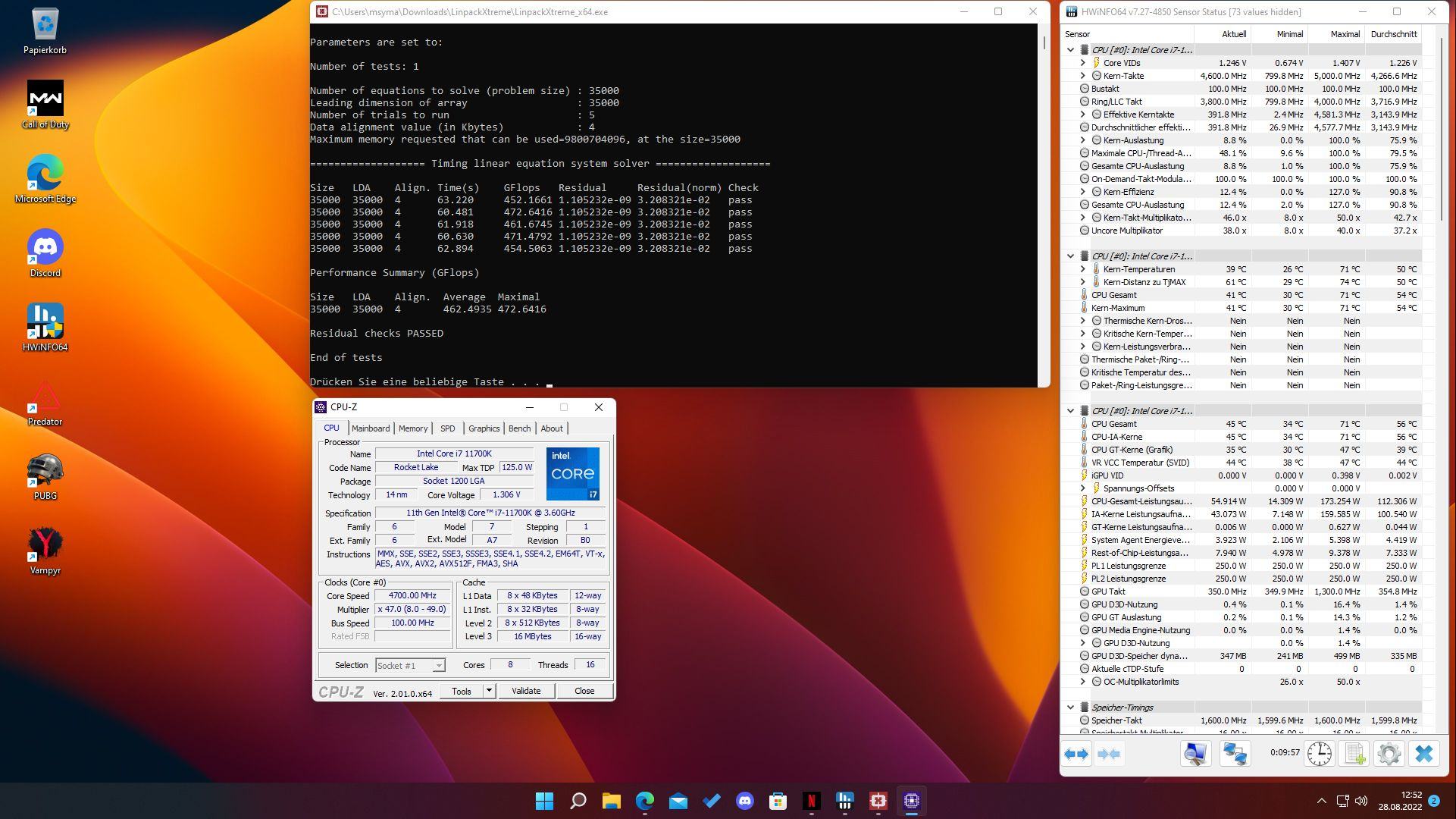Open the Tools dropdown arrow in CPU-Z
This screenshot has height=819, width=1456.
click(489, 691)
